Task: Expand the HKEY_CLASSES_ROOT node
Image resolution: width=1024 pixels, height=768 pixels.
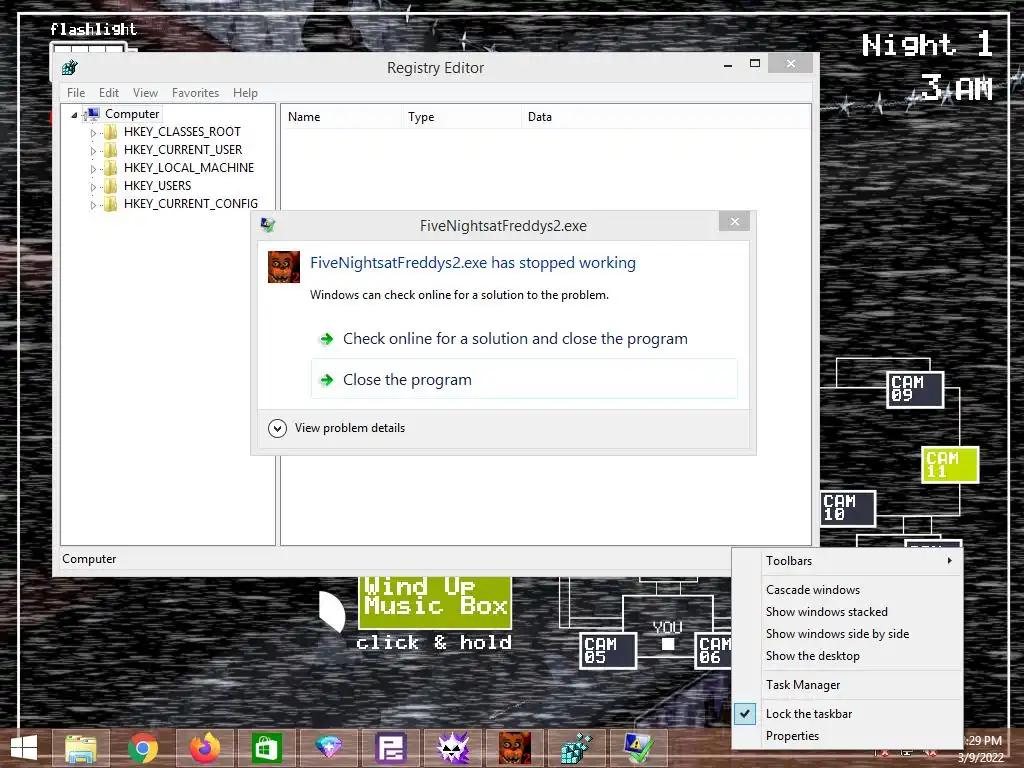Action: 93,133
